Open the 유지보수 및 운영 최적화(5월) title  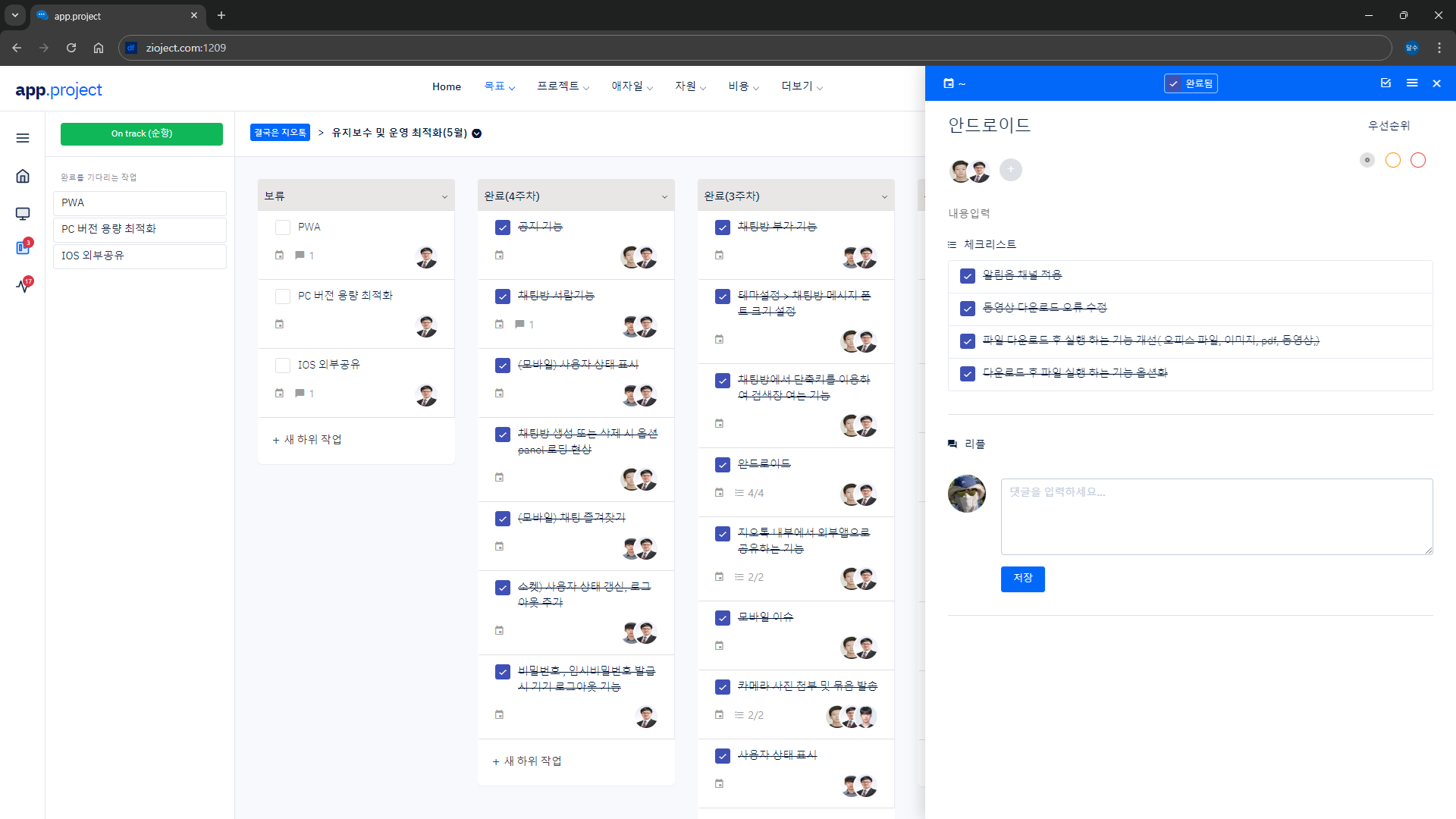click(x=400, y=133)
